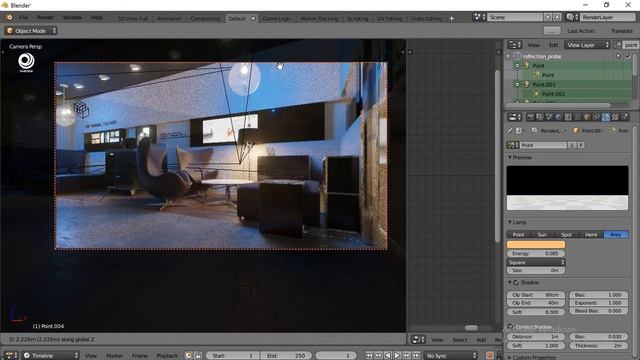The image size is (640, 360).
Task: Enable the Contact Shadows checkbox
Action: (511, 327)
